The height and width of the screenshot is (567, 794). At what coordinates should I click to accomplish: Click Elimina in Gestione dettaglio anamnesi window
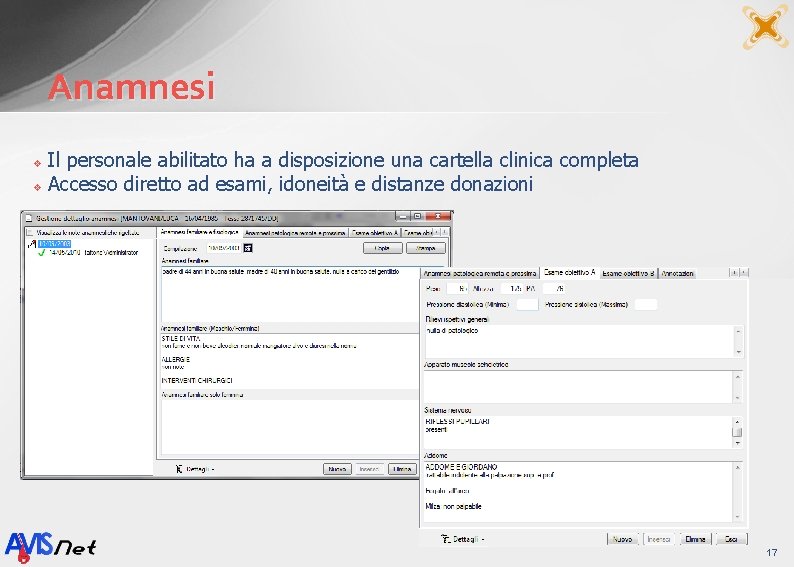(x=402, y=469)
